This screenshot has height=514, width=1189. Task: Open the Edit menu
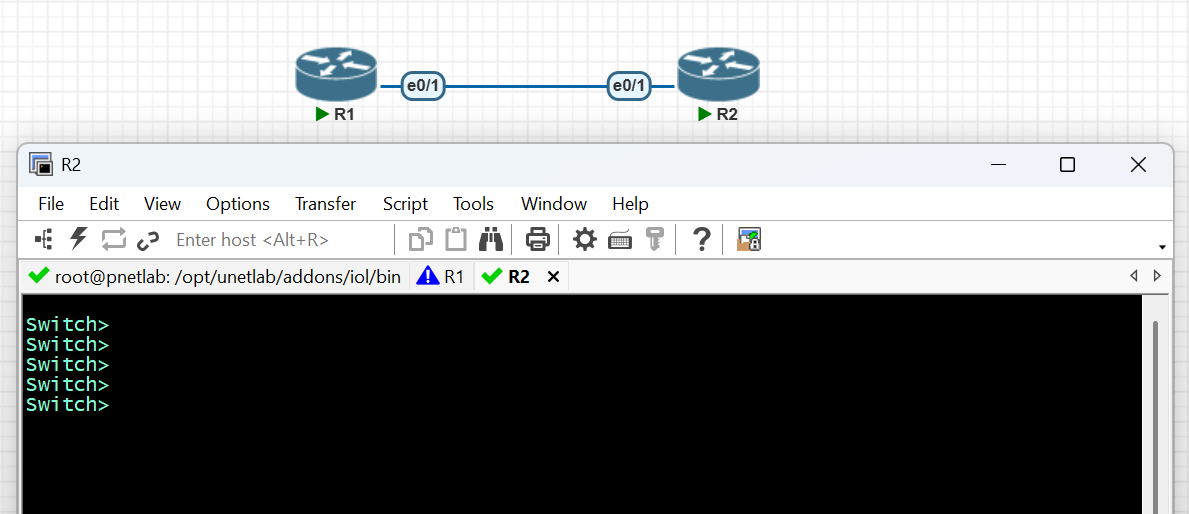point(104,204)
